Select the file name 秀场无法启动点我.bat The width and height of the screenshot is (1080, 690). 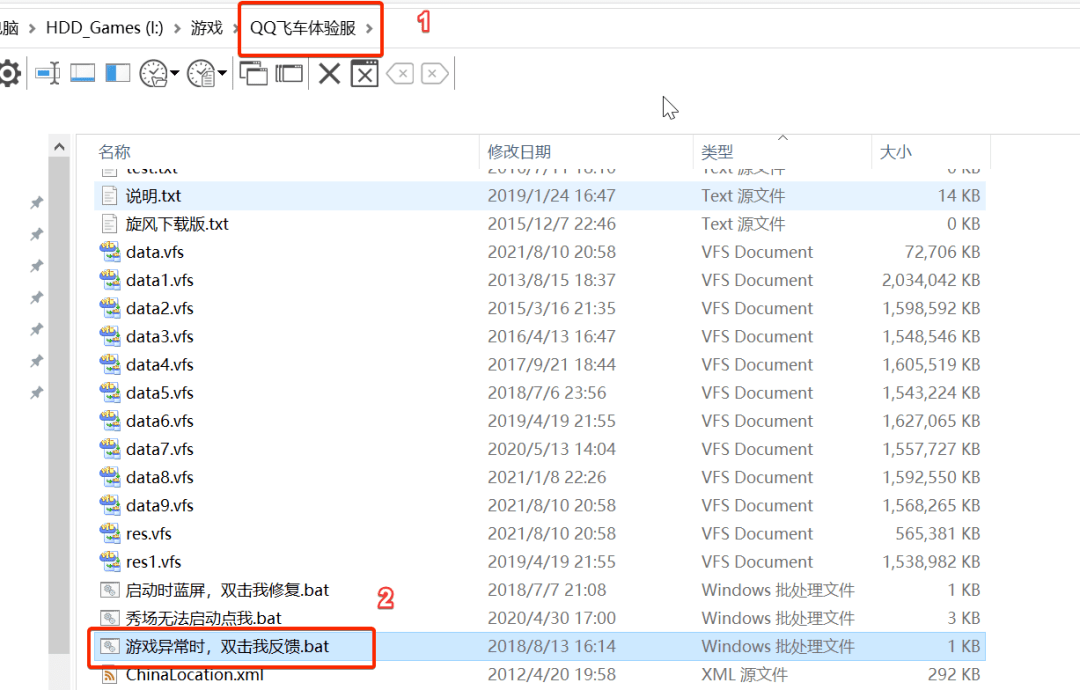[x=204, y=618]
